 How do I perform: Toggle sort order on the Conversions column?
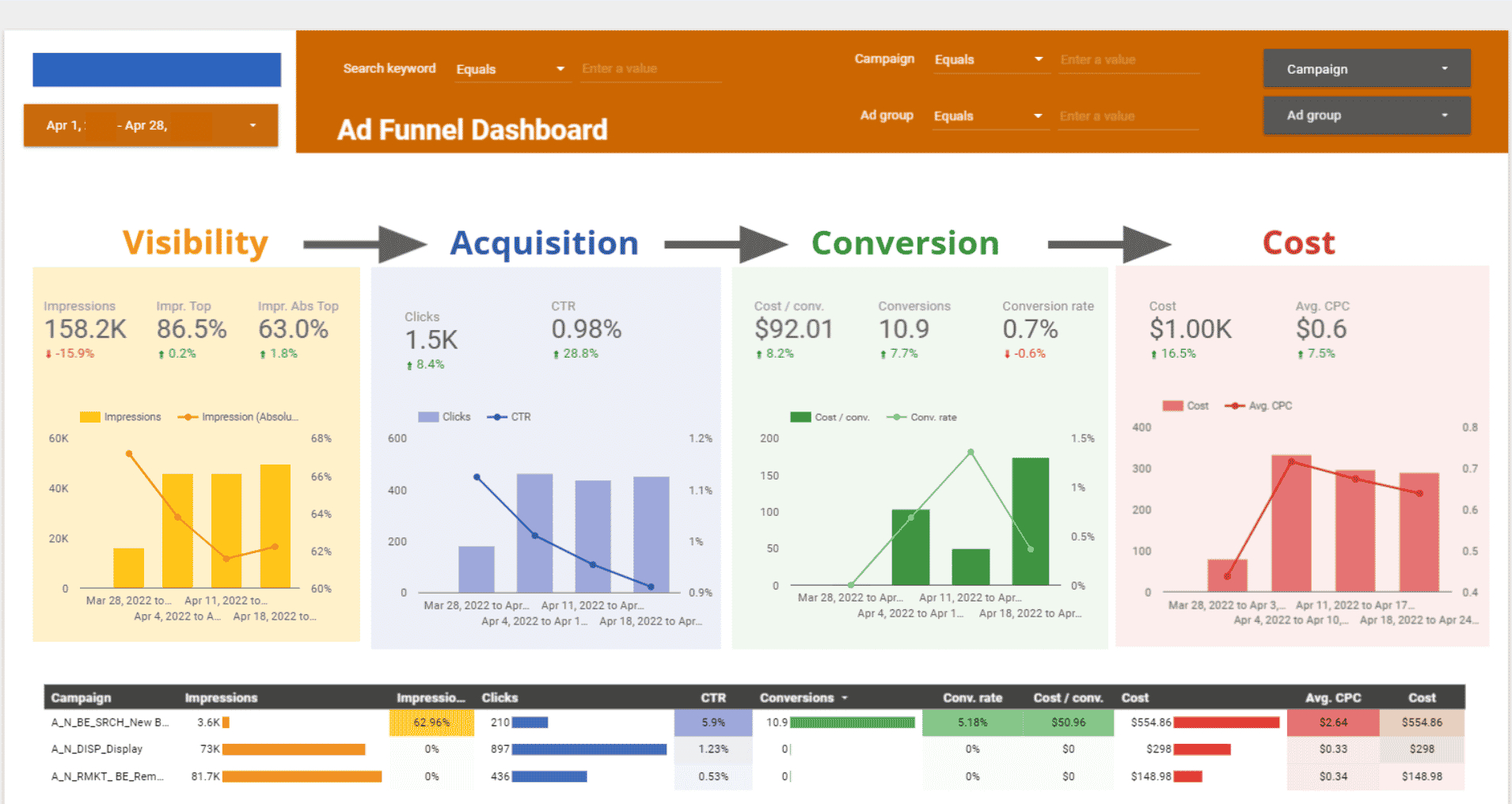(802, 697)
